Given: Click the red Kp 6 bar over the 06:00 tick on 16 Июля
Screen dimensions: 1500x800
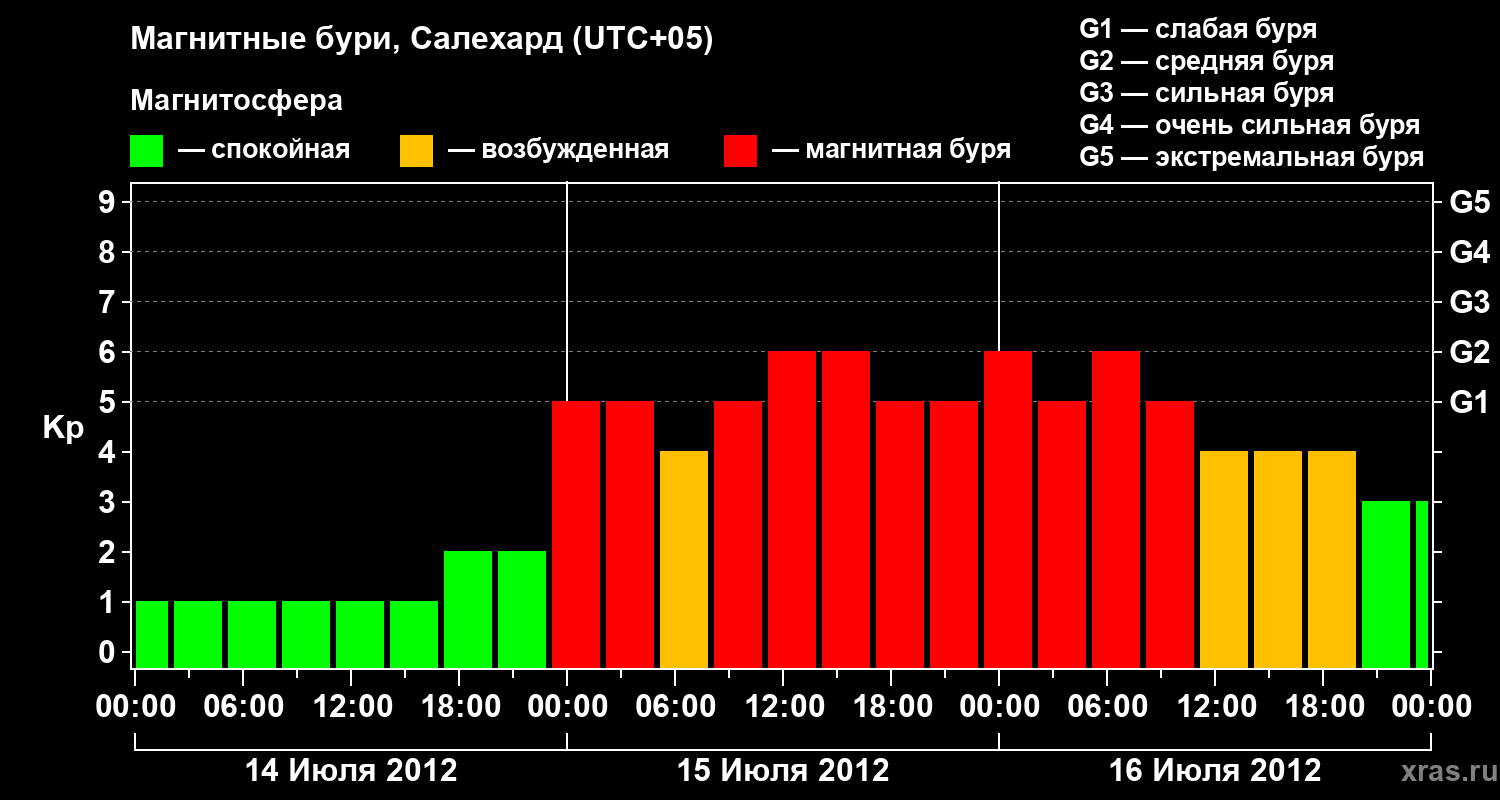Looking at the screenshot, I should tap(1116, 509).
